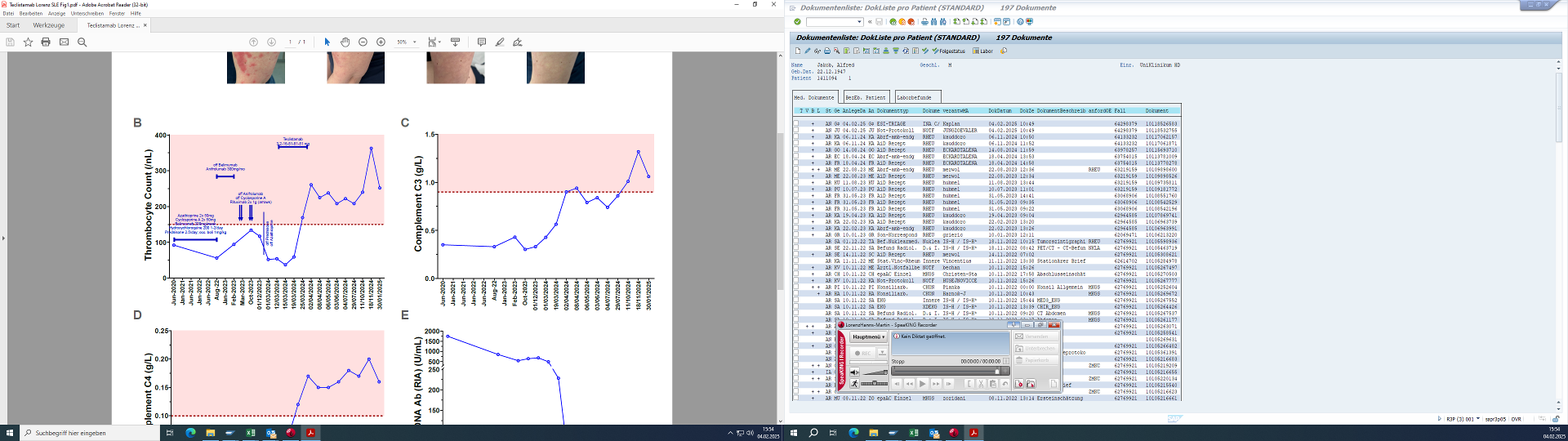The height and width of the screenshot is (441, 1568).
Task: Click the SAP help question mark icon
Action: [1020, 22]
